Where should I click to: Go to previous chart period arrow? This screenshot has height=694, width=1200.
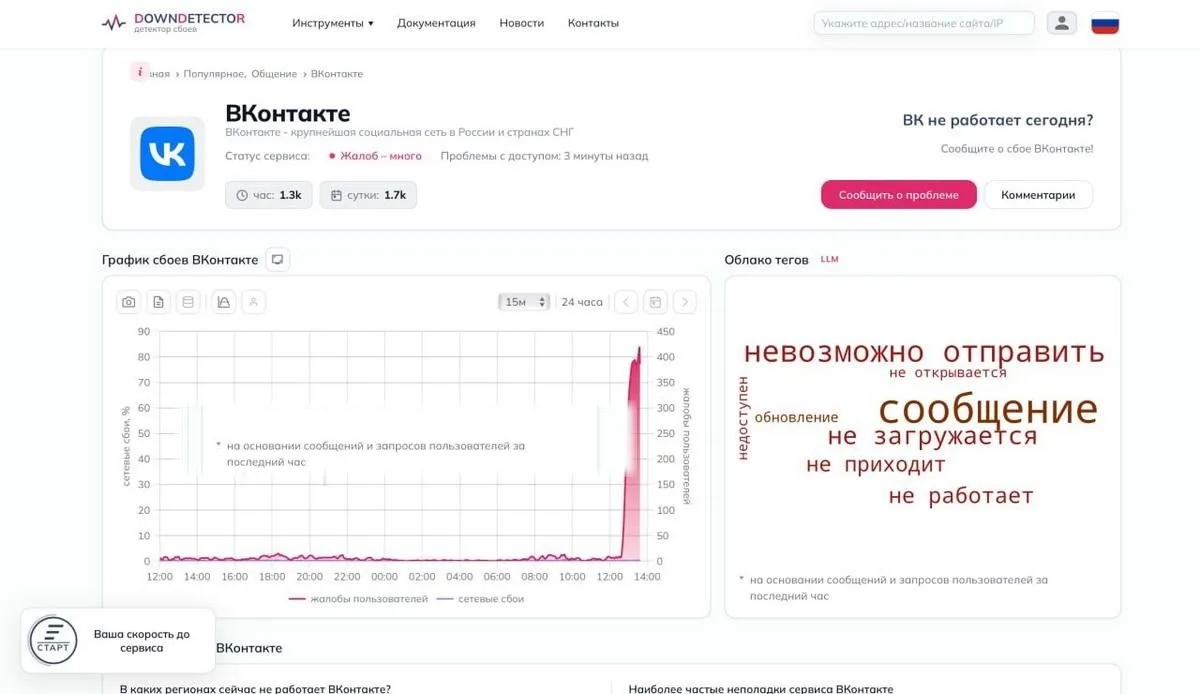(x=626, y=302)
